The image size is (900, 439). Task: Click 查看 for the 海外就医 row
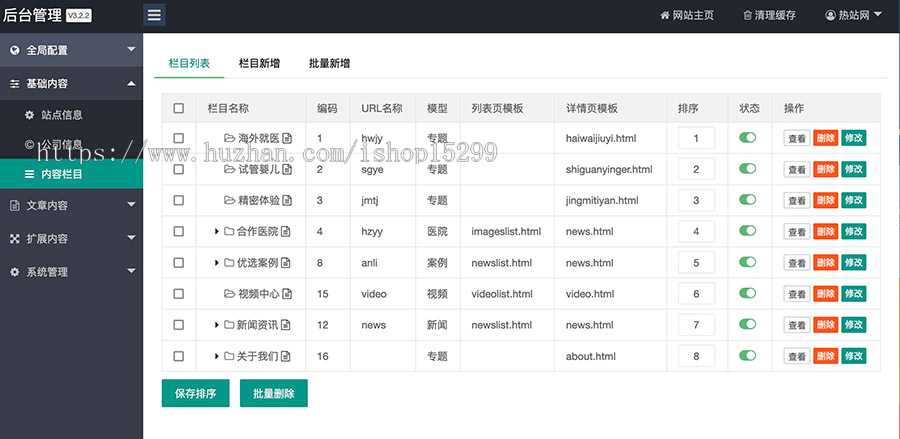pyautogui.click(x=797, y=138)
